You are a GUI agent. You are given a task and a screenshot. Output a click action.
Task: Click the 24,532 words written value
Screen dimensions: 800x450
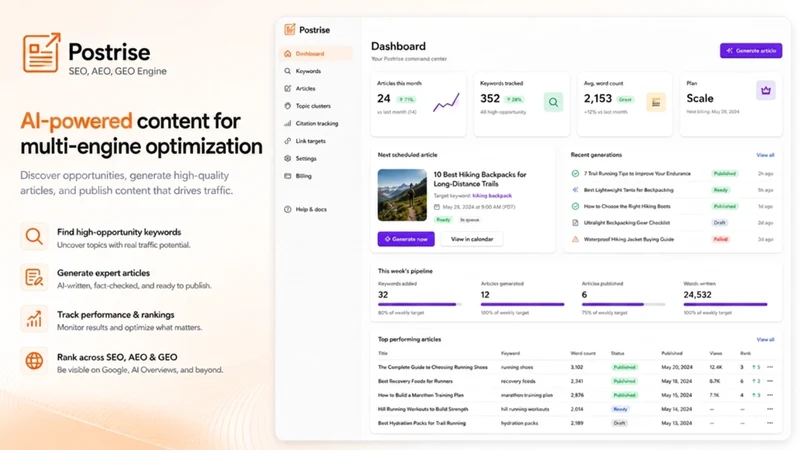pos(697,294)
